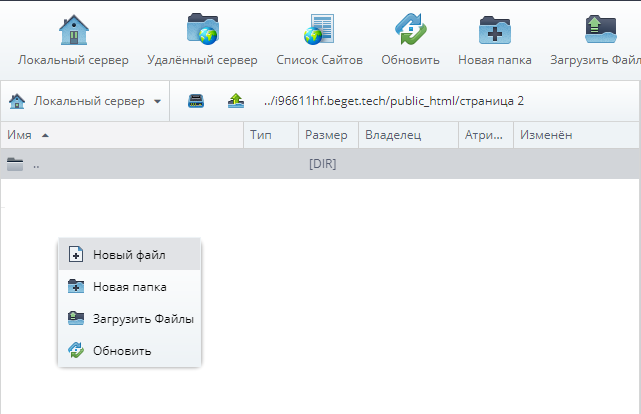Sort by Владелец column header
The width and height of the screenshot is (641, 414).
(408, 135)
